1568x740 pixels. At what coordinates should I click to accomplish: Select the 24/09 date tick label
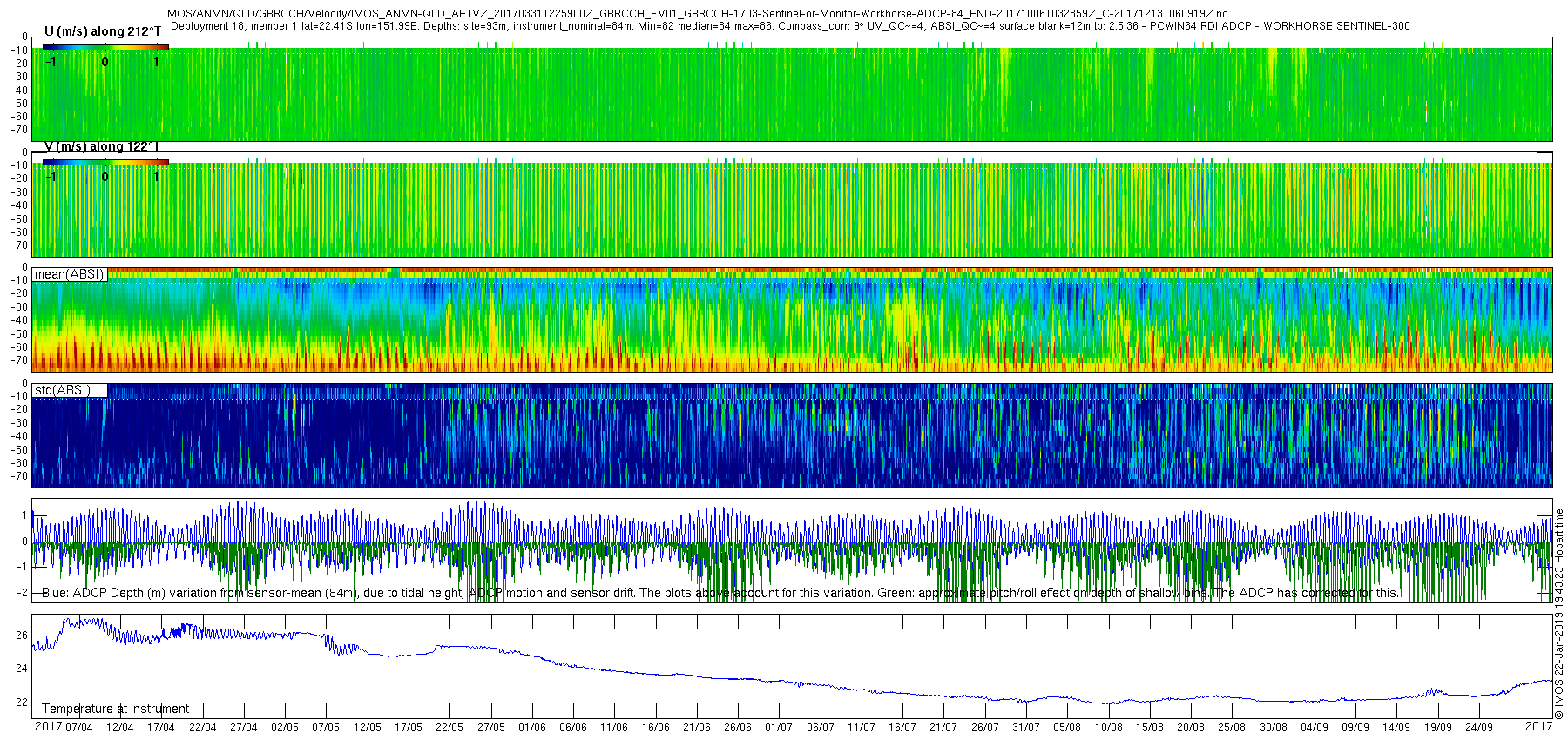1478,728
